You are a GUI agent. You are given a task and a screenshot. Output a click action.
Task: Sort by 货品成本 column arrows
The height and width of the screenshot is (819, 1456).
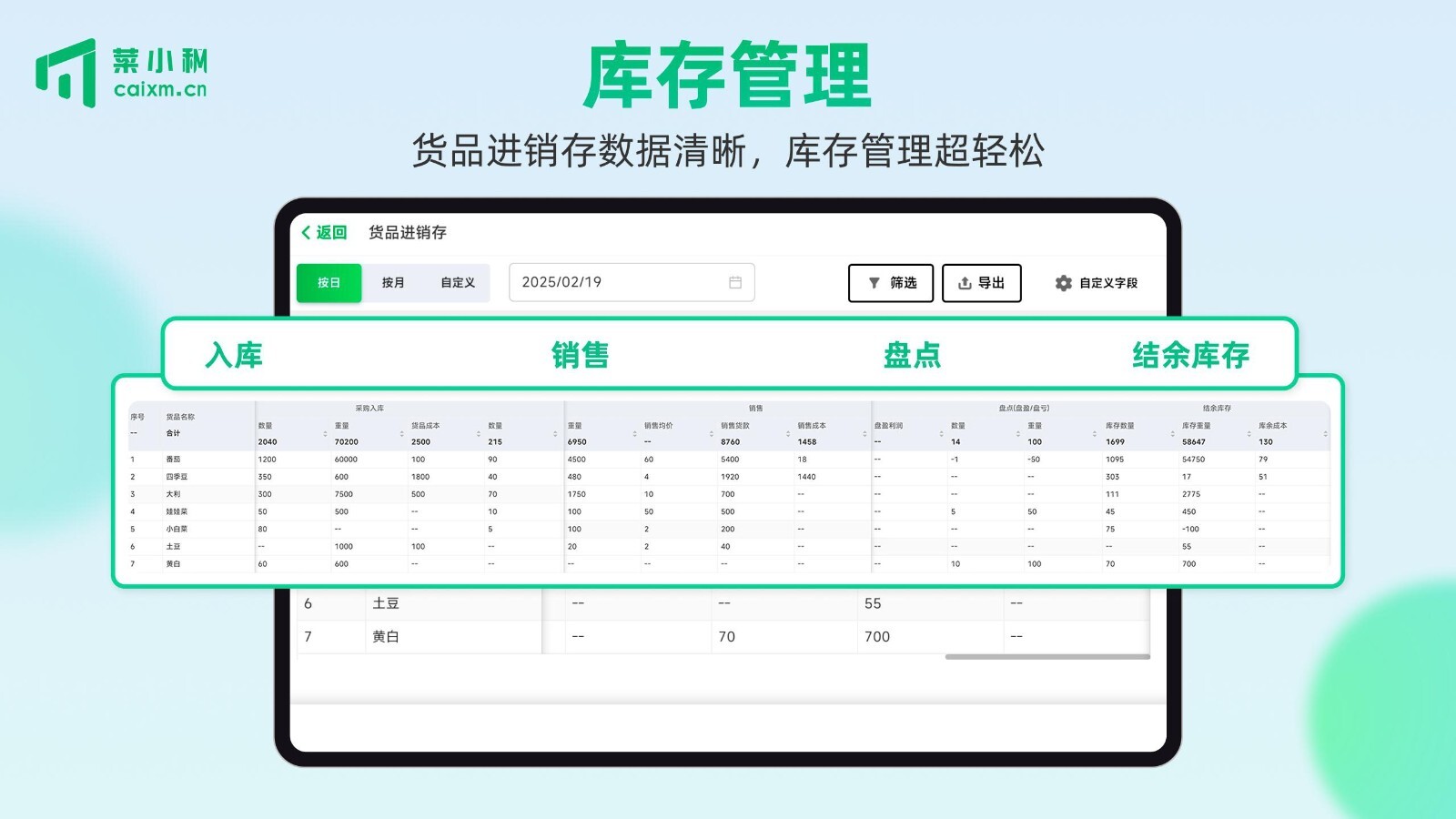point(479,434)
